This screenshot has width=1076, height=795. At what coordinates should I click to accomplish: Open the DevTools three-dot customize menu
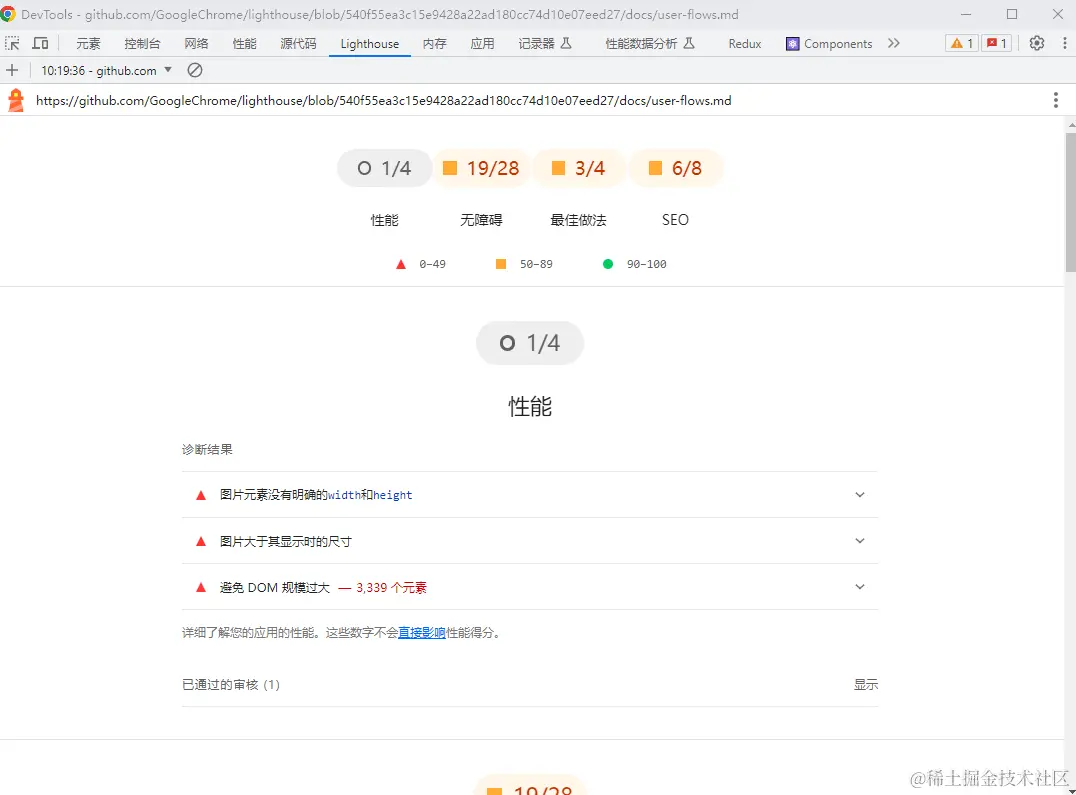click(1064, 43)
